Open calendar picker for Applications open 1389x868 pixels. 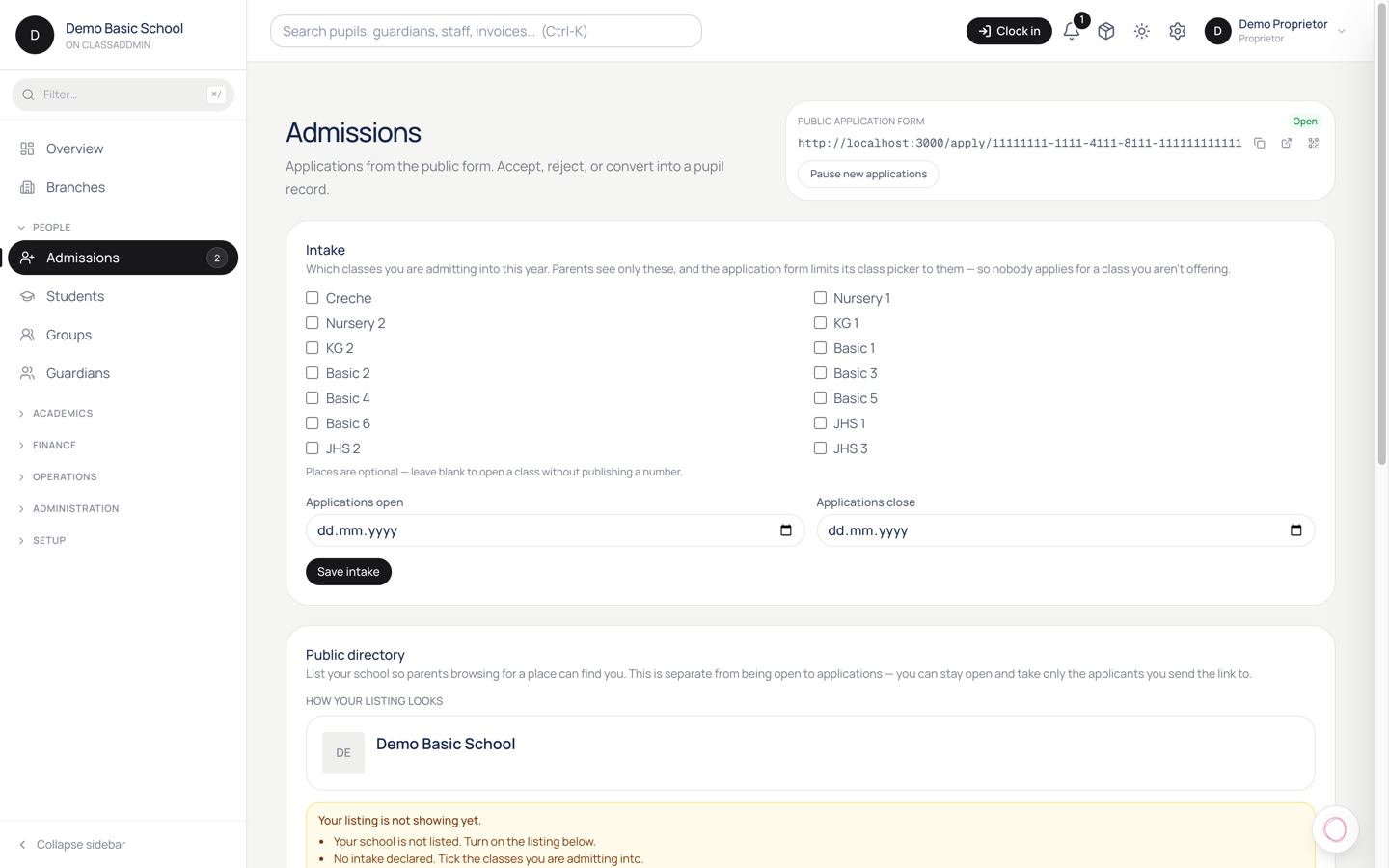[x=786, y=530]
